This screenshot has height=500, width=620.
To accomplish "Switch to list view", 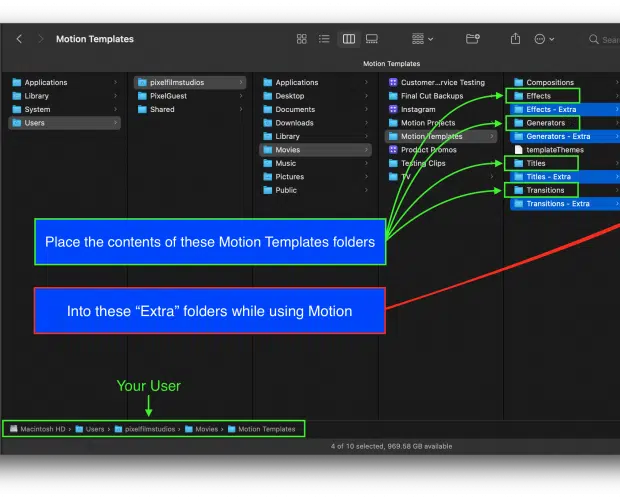I will (324, 39).
